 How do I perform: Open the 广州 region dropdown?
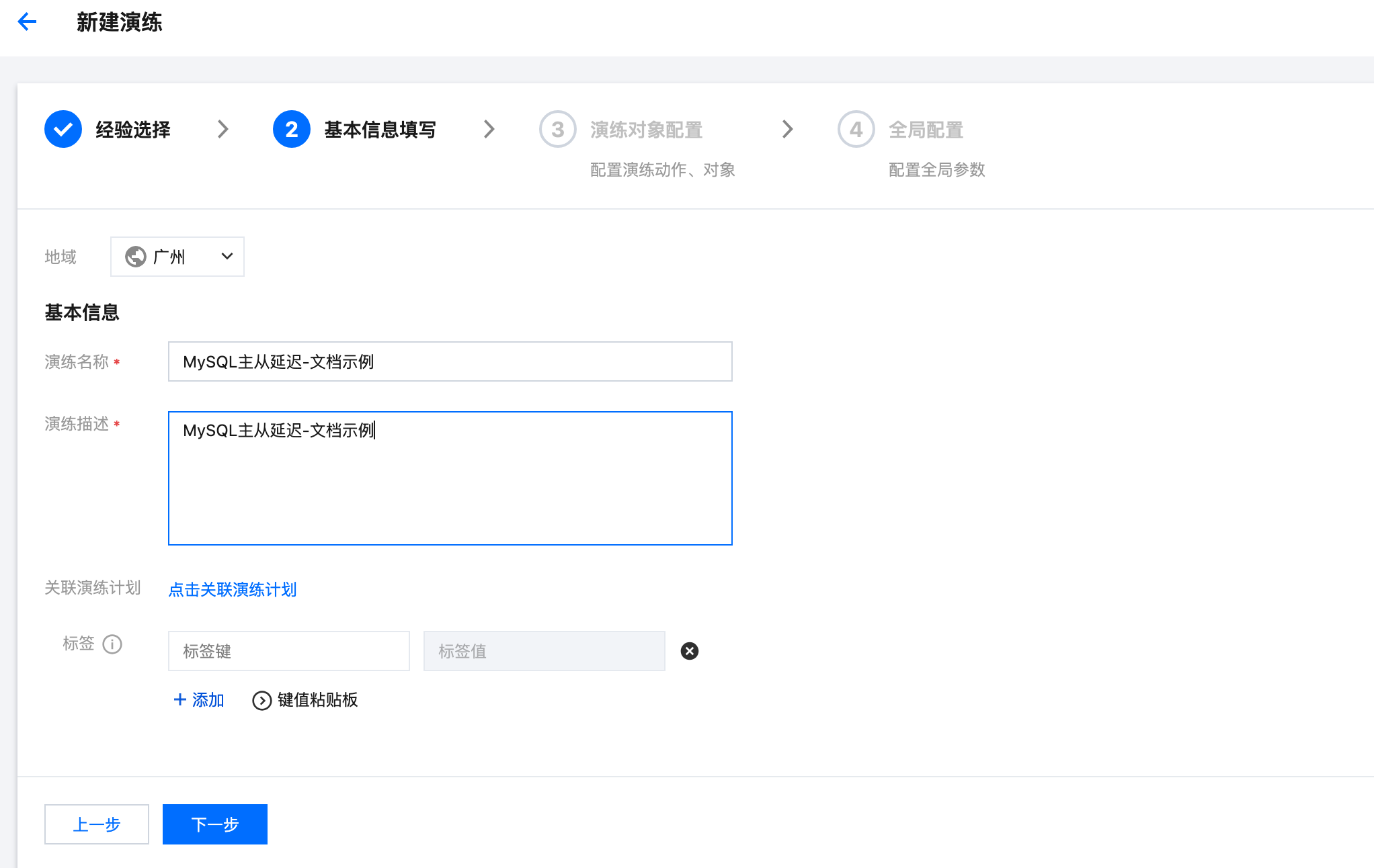[x=177, y=256]
